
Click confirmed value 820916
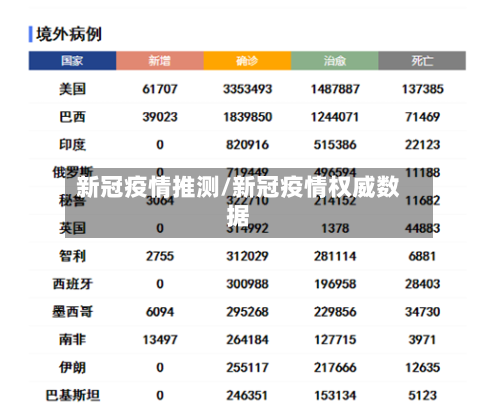coord(247,145)
